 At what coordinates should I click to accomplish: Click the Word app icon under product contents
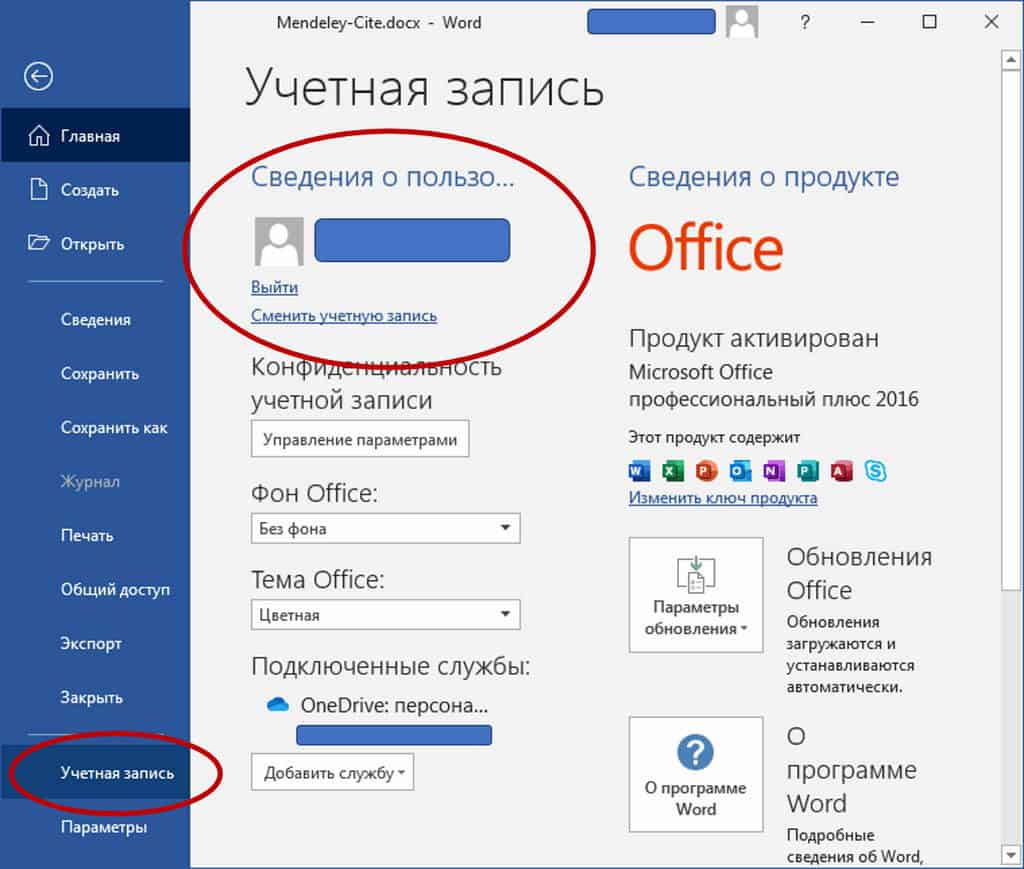tap(639, 471)
